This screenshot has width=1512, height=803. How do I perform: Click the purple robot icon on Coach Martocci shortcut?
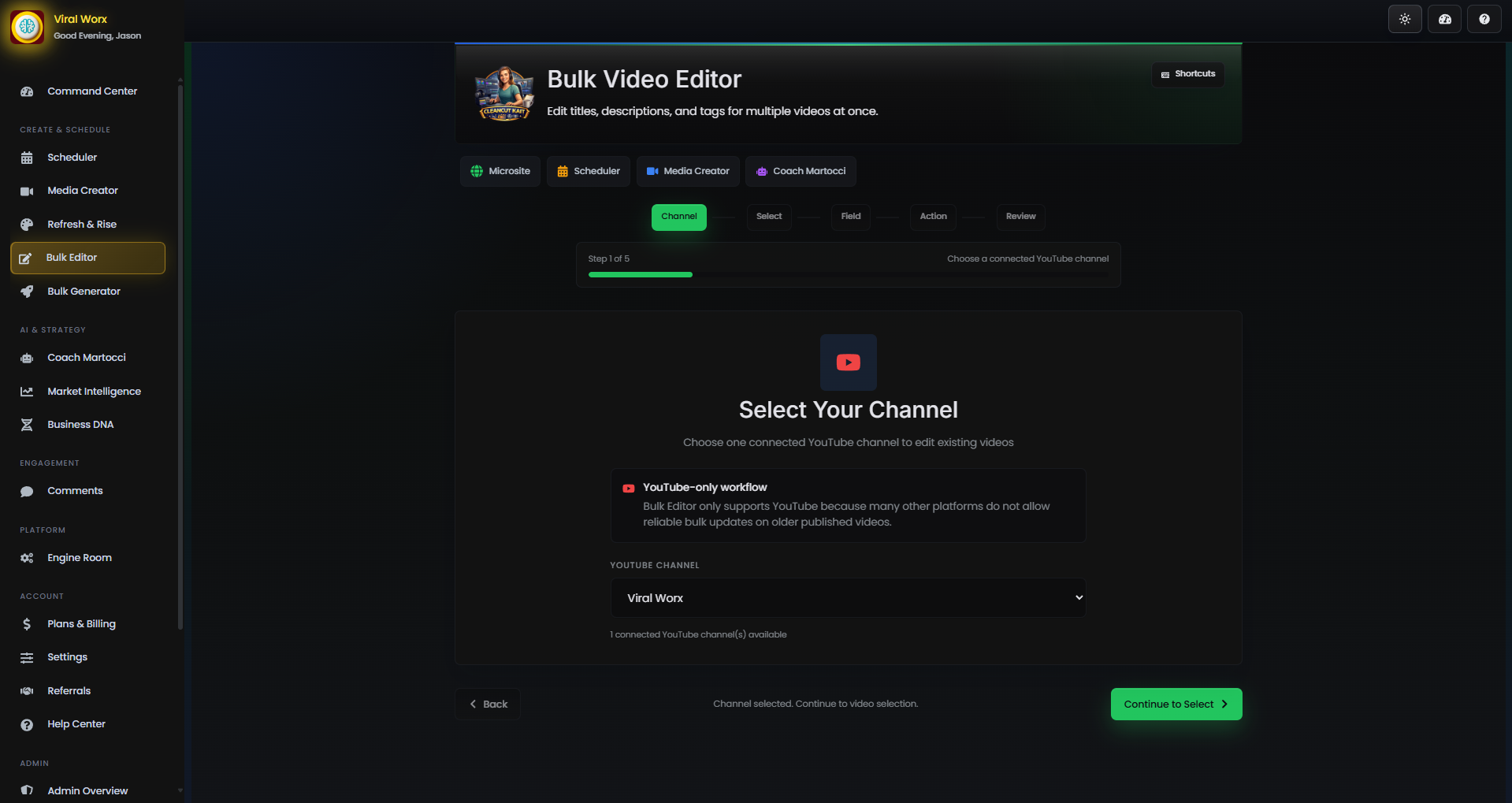tap(762, 171)
